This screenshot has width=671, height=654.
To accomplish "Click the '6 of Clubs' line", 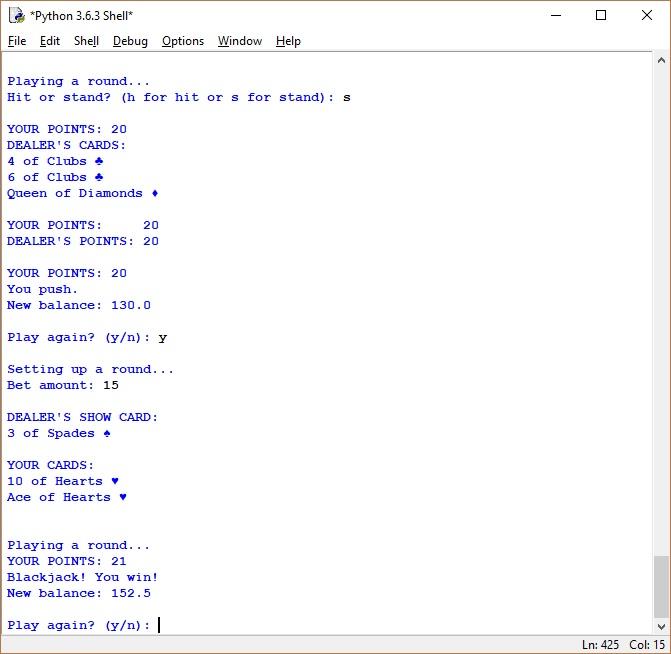I will (55, 177).
